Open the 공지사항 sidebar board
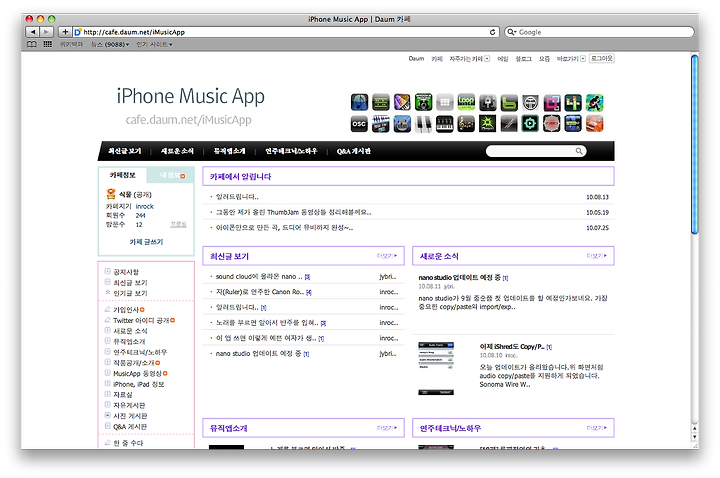The image size is (720, 478). (x=126, y=272)
